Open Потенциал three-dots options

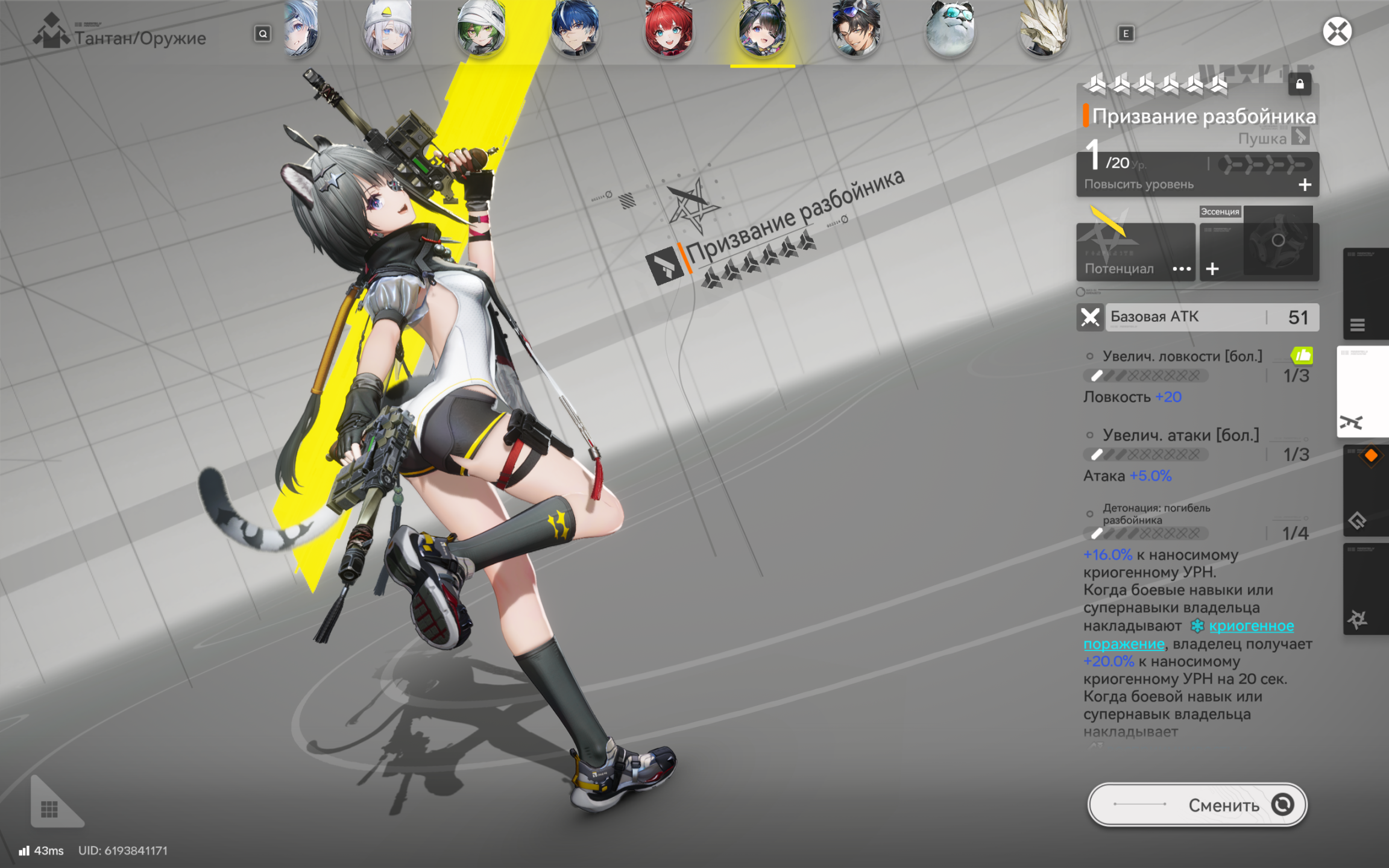(1181, 269)
